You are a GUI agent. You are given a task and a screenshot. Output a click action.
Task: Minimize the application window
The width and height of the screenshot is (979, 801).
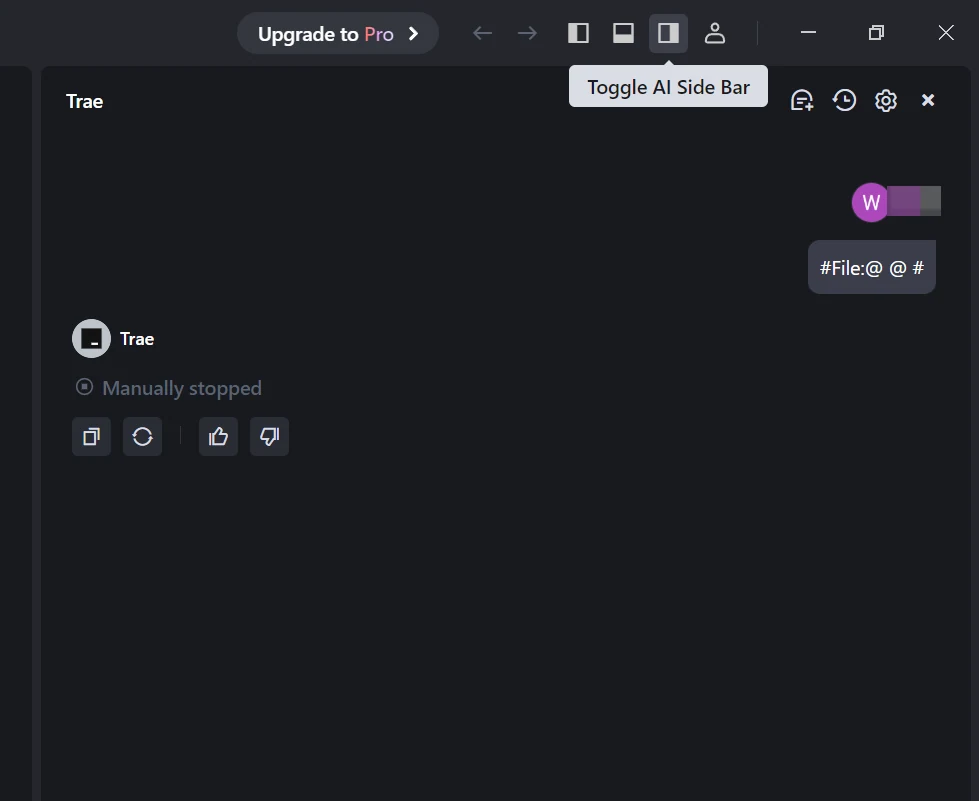pos(809,32)
